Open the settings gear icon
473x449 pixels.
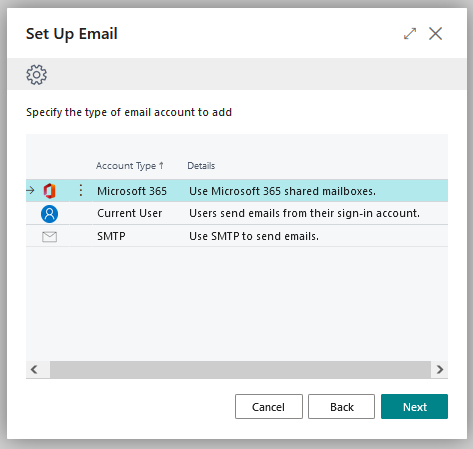pos(37,74)
